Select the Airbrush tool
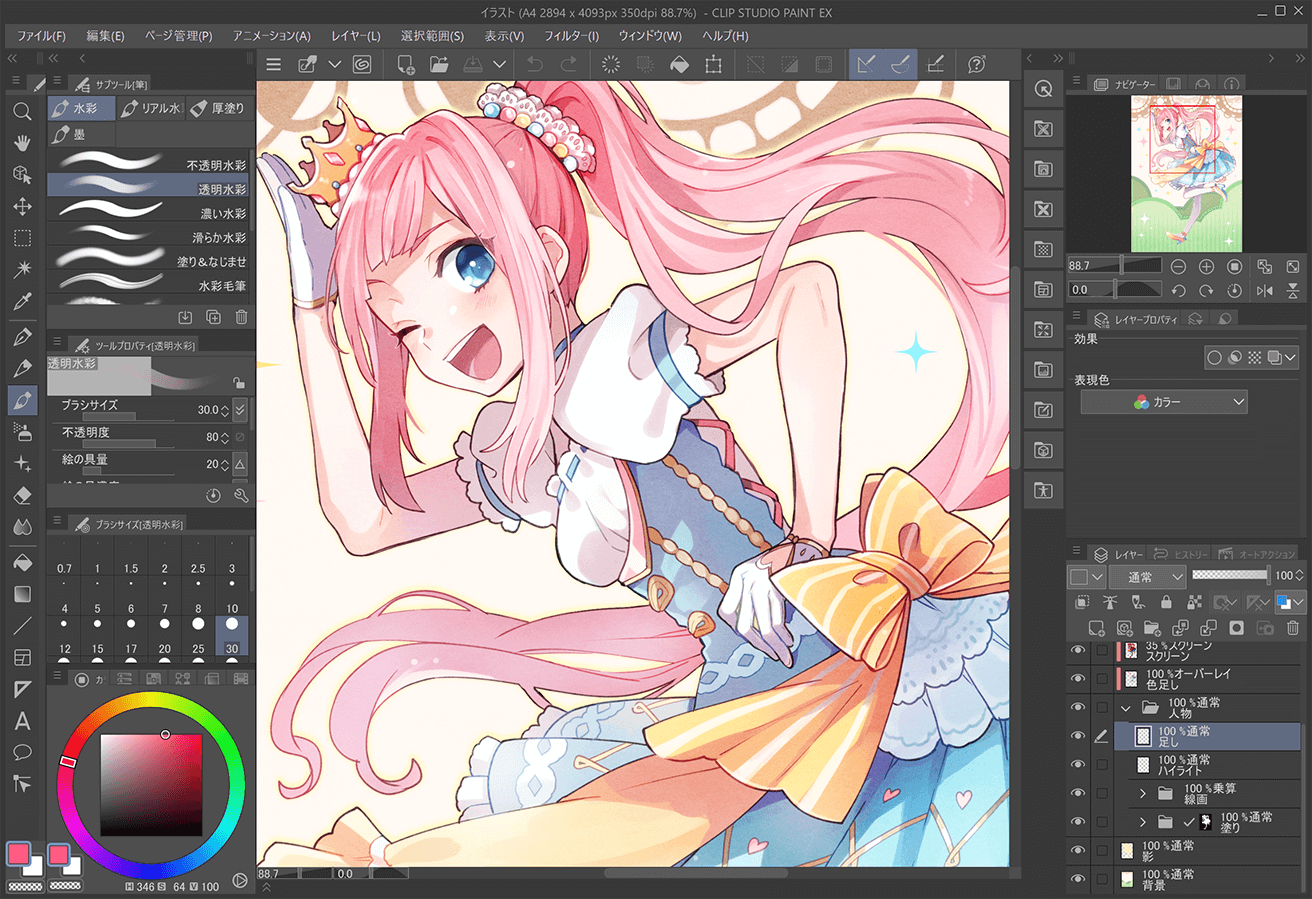 coord(22,432)
